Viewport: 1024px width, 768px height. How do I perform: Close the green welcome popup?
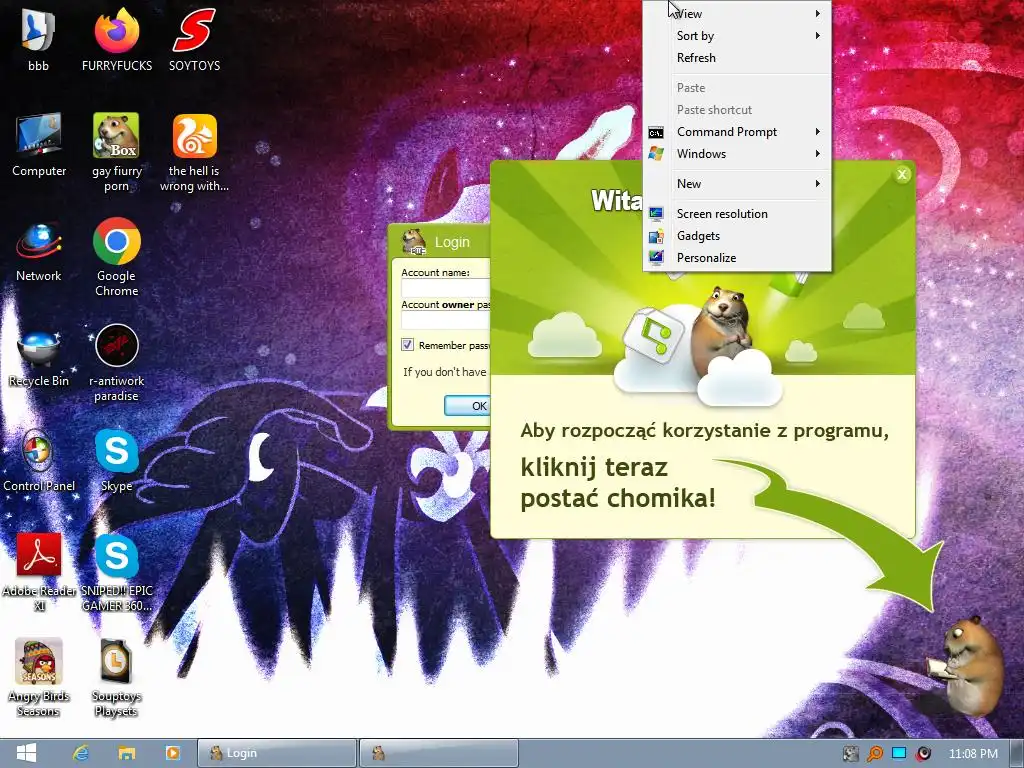pyautogui.click(x=902, y=174)
